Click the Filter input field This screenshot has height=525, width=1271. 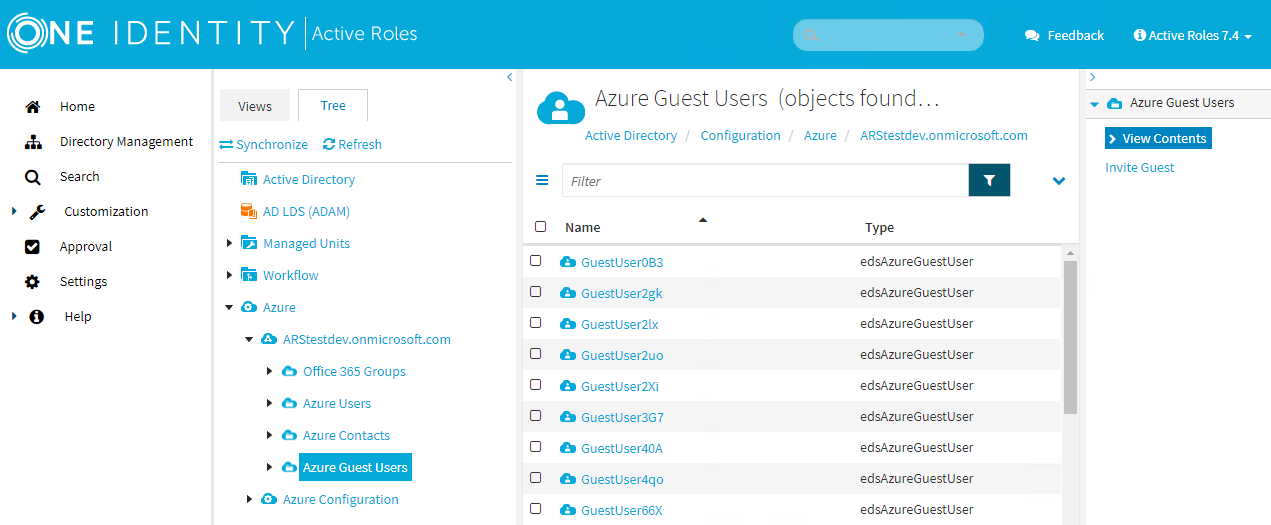pos(765,180)
